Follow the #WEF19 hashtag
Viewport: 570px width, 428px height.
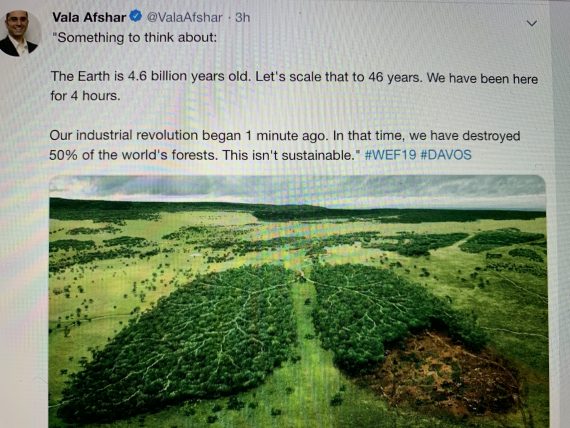[390, 155]
